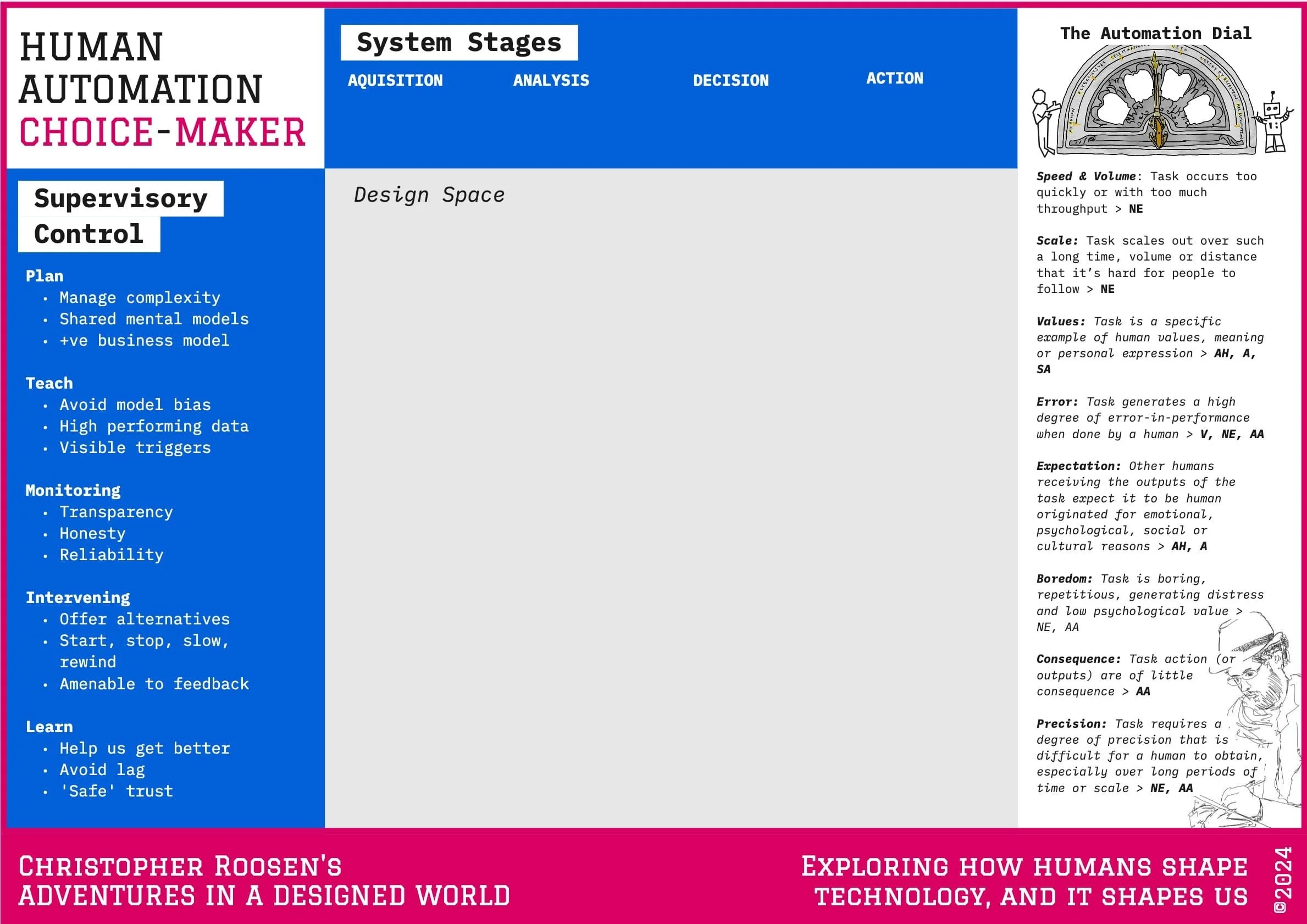Click the Design Space label in the grey area
The width and height of the screenshot is (1307, 924).
click(x=429, y=195)
